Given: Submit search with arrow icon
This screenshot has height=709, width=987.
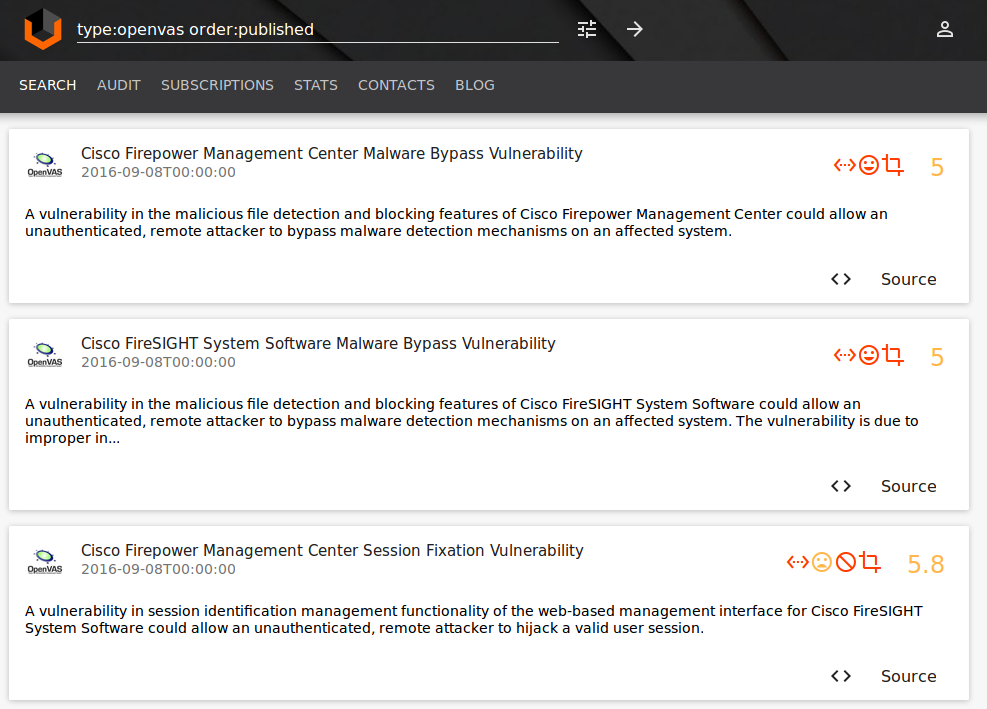Looking at the screenshot, I should 634,29.
